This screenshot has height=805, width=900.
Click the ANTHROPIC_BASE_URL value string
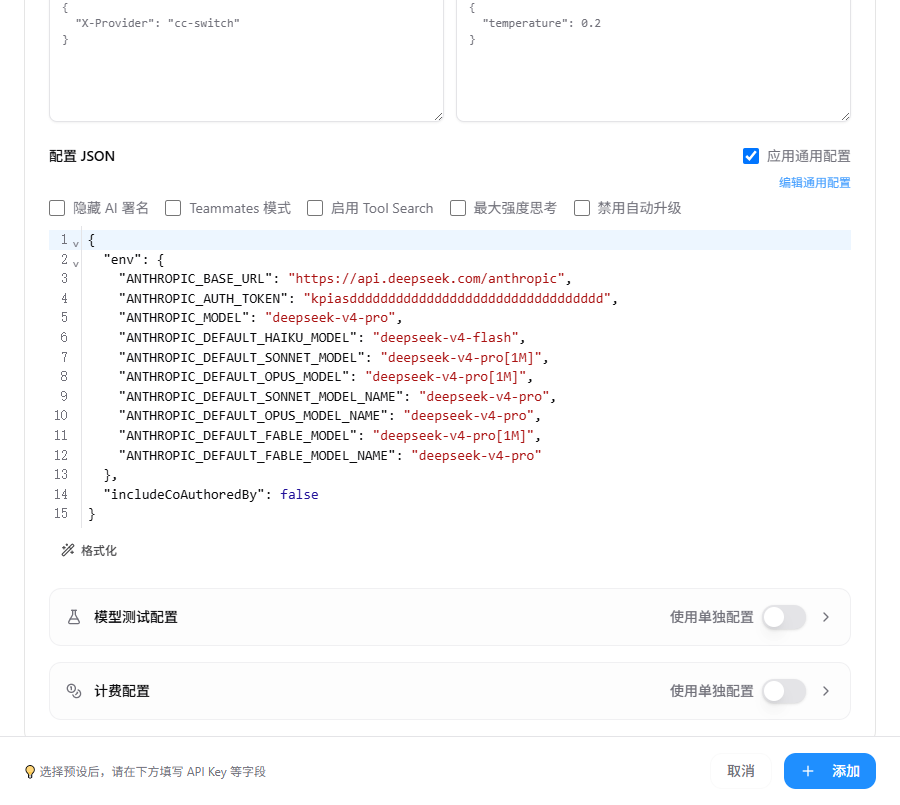pos(426,278)
